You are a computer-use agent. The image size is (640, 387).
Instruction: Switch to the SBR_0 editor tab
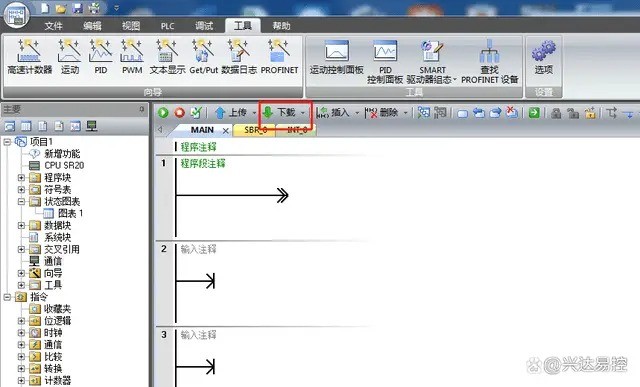click(256, 130)
